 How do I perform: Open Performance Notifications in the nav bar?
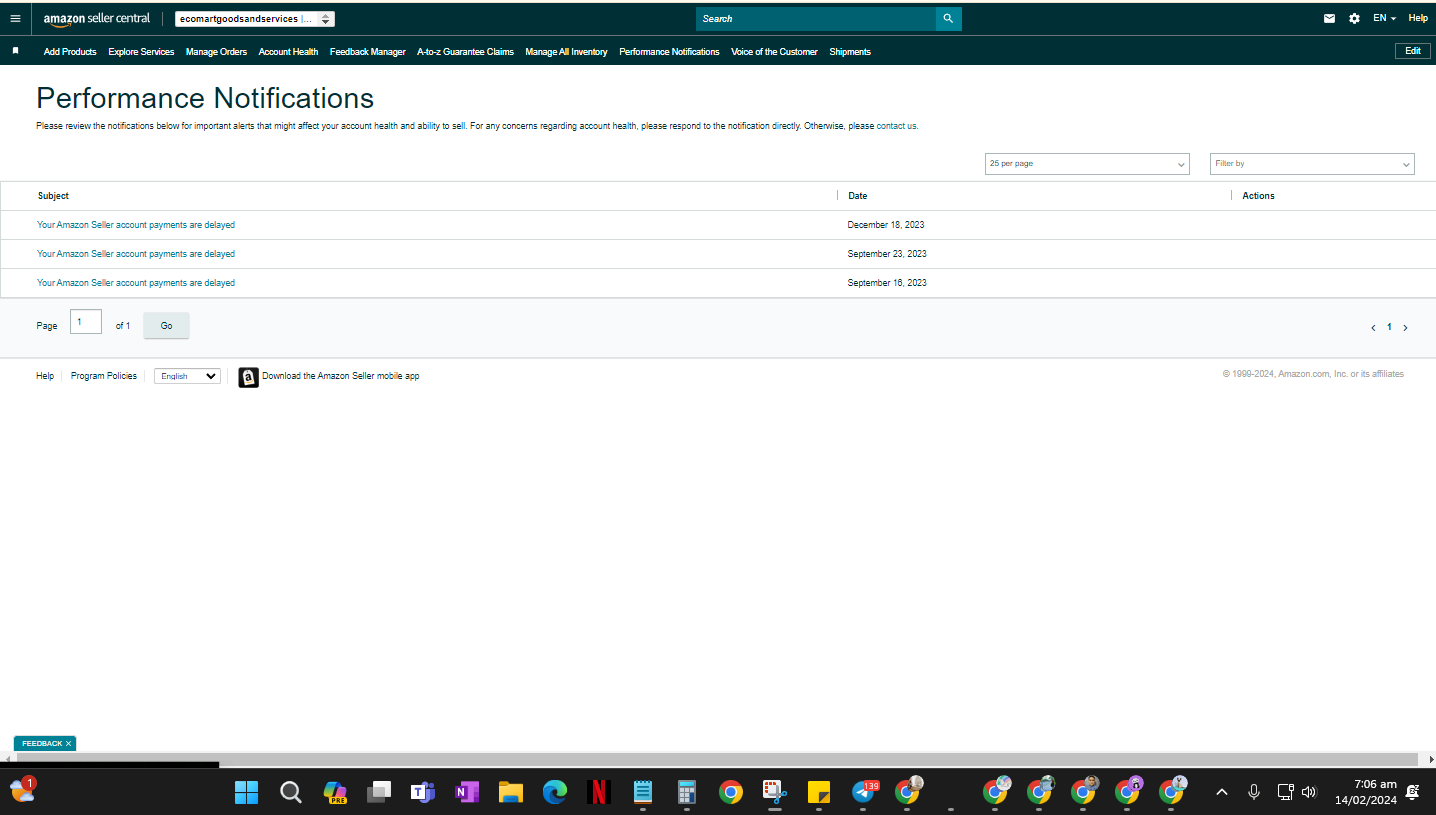coord(669,52)
